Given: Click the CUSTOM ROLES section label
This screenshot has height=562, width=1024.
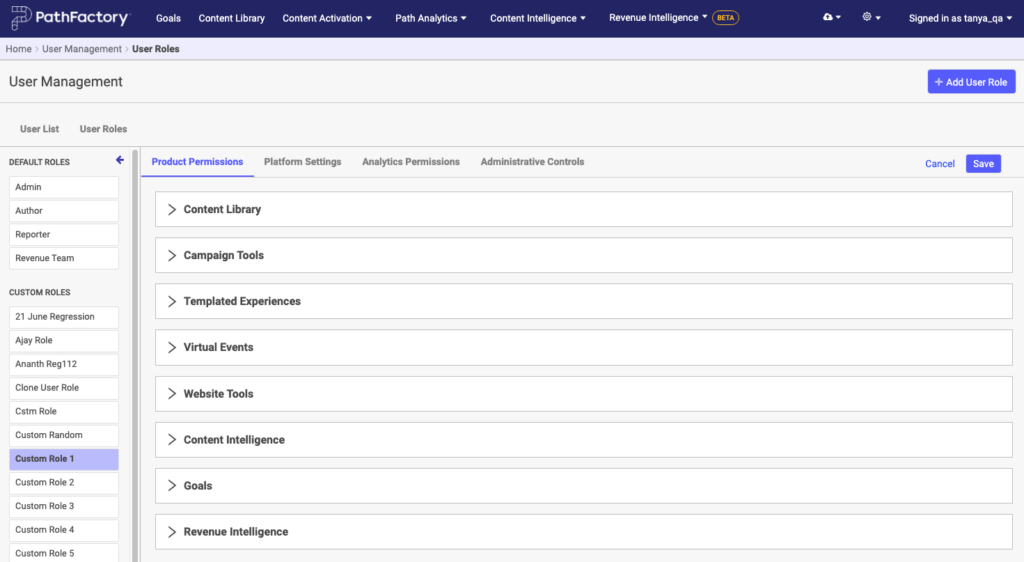Looking at the screenshot, I should (x=39, y=292).
